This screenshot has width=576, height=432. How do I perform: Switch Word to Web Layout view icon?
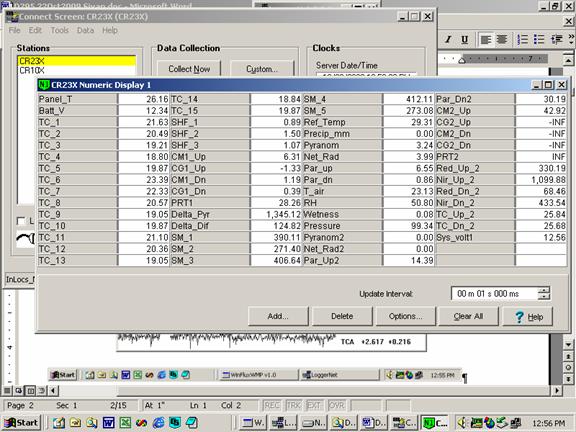coord(19,390)
